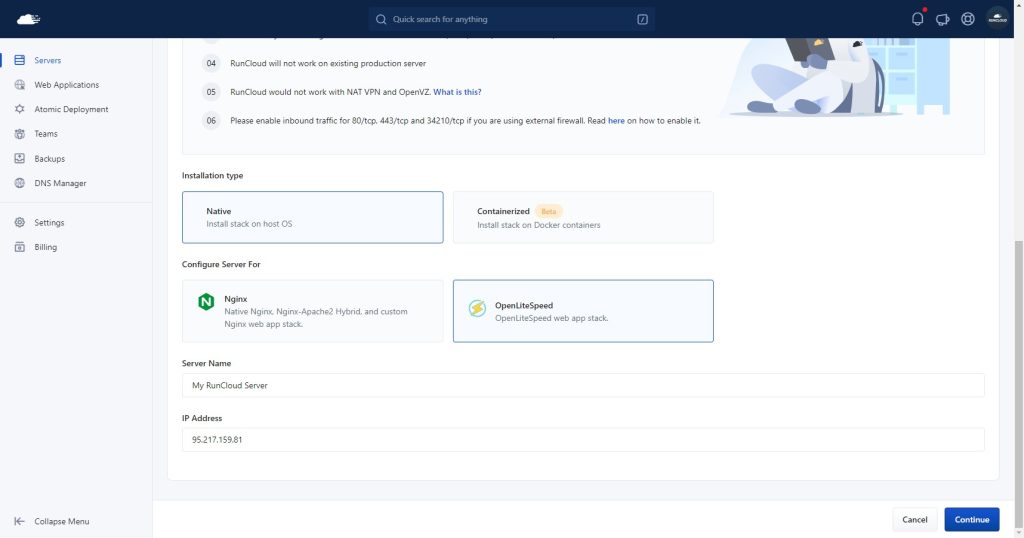Focus the quick search box
Screen dimensions: 1024x538
pyautogui.click(x=512, y=19)
